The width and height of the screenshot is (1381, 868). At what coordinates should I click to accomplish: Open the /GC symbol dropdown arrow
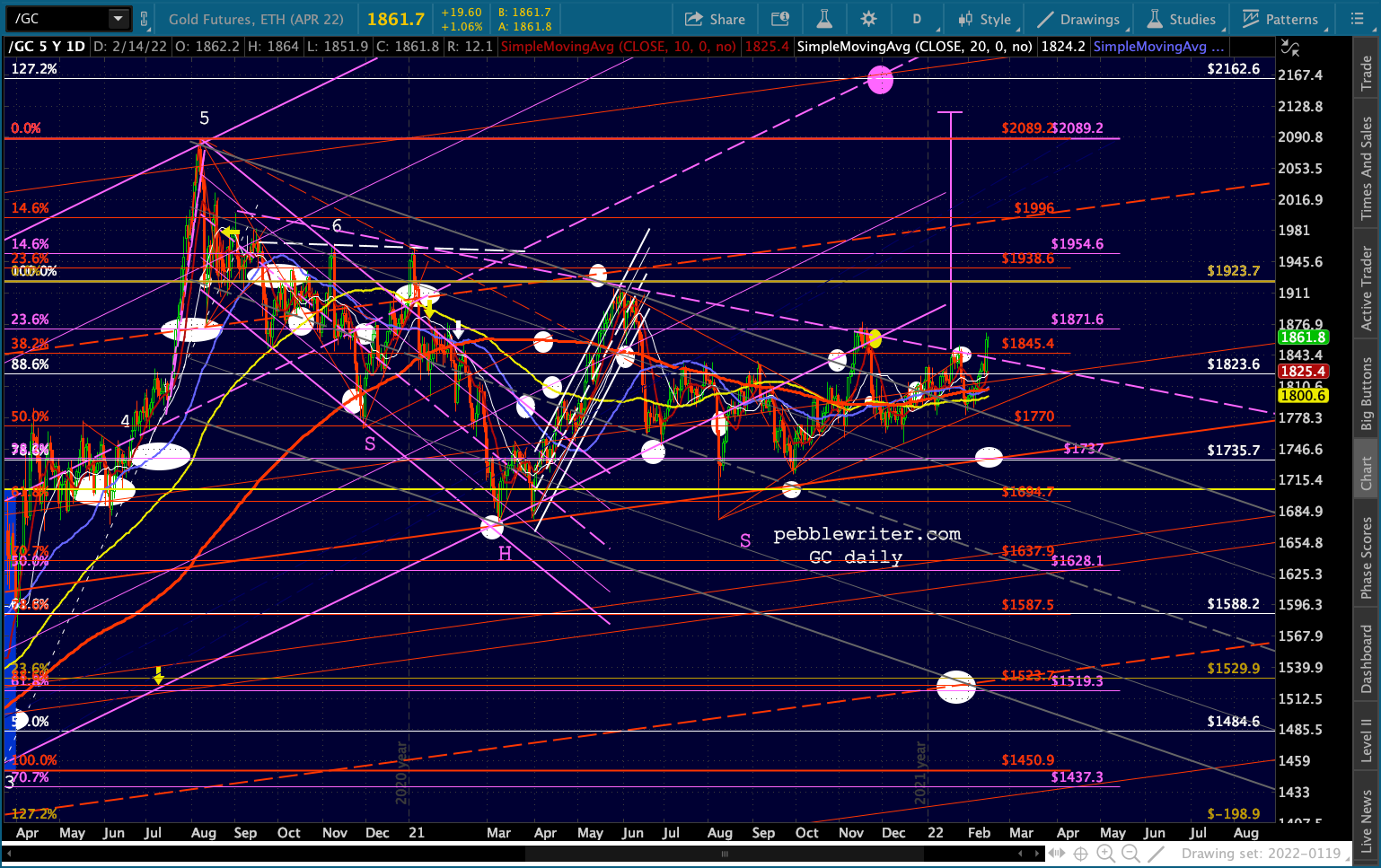pyautogui.click(x=119, y=19)
